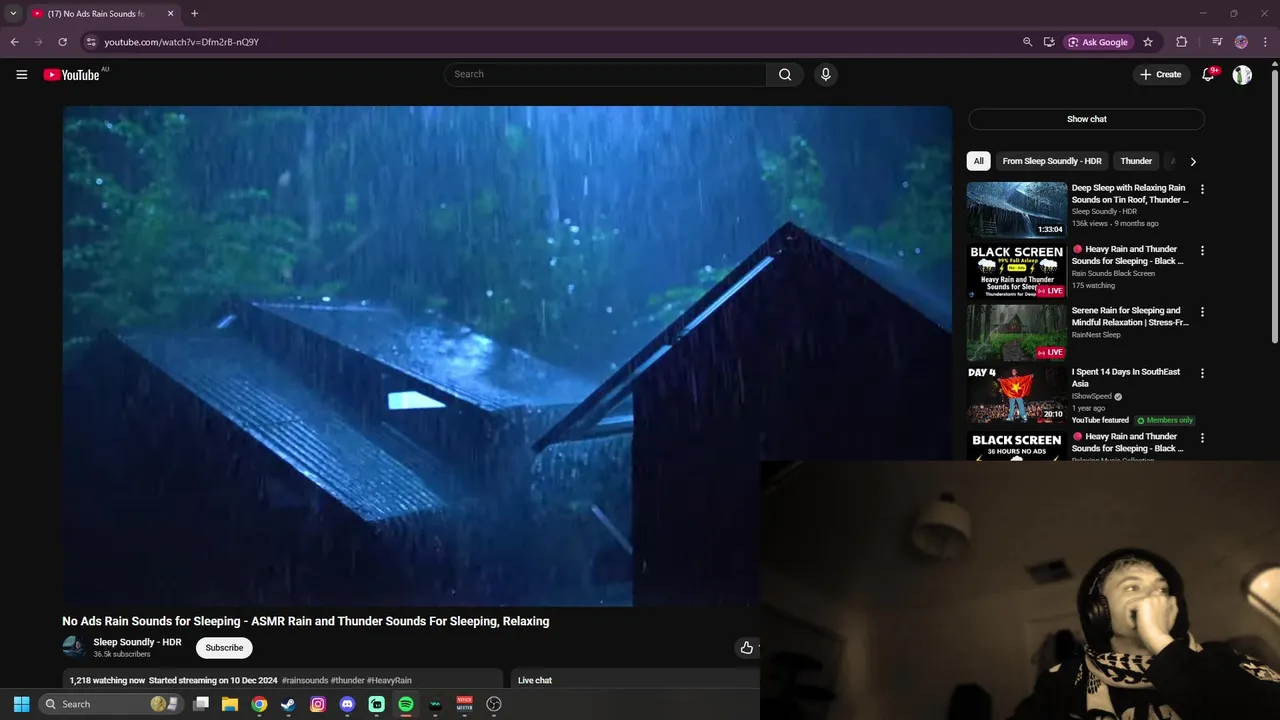The image size is (1280, 720).
Task: Open Deep Sleep Relaxing Rain thumbnail
Action: click(x=1016, y=210)
